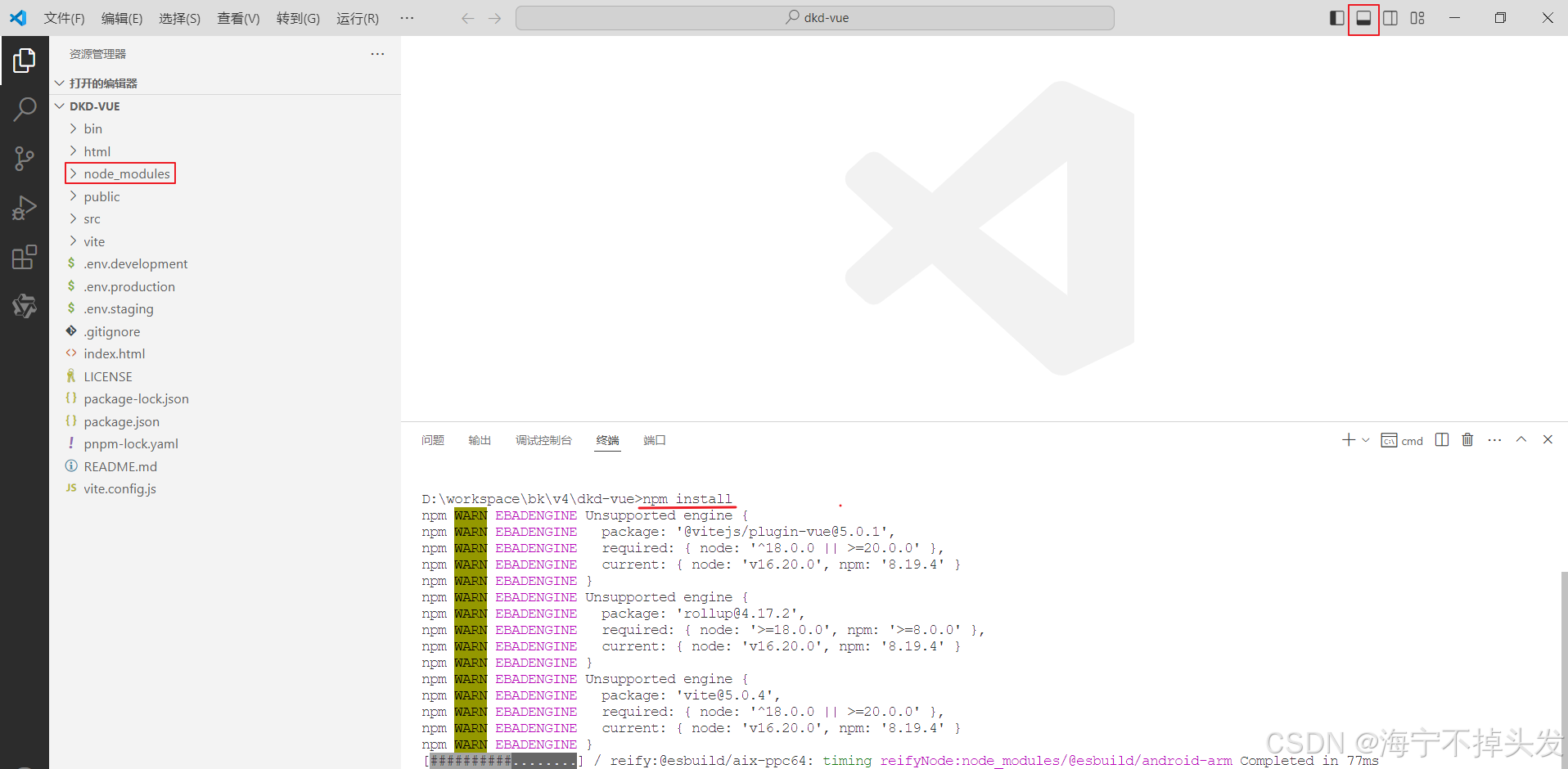Toggle the primary sidebar layout button
The width and height of the screenshot is (1568, 769).
1337,18
